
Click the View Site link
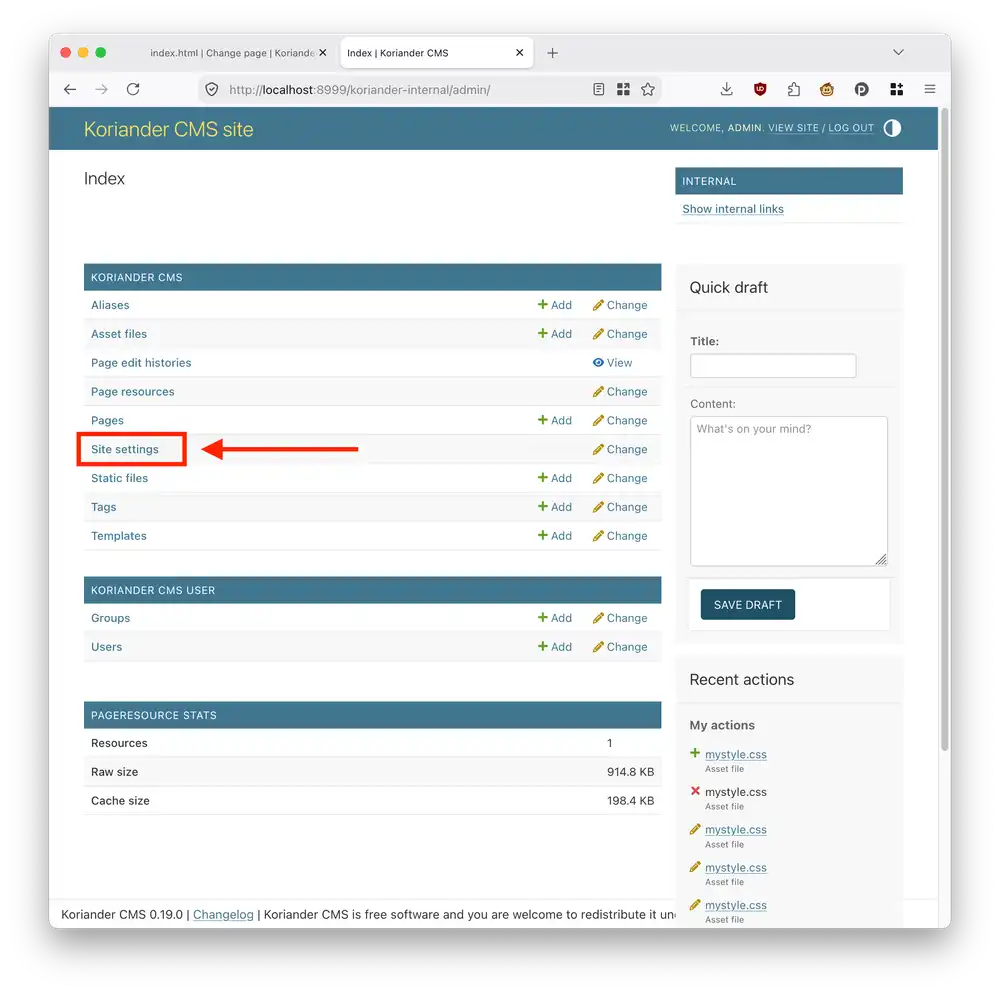click(x=793, y=128)
